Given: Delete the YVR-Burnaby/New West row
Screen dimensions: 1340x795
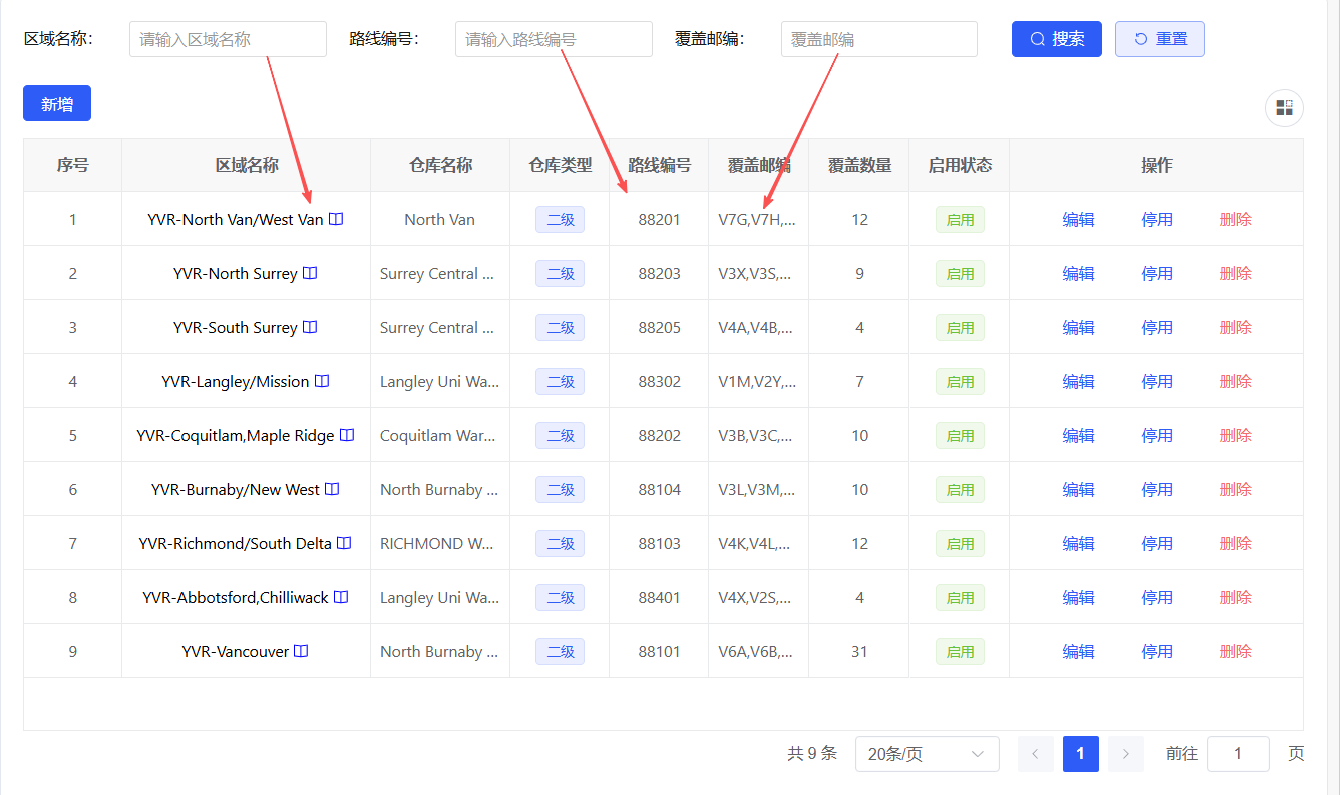Looking at the screenshot, I should pos(1236,489).
